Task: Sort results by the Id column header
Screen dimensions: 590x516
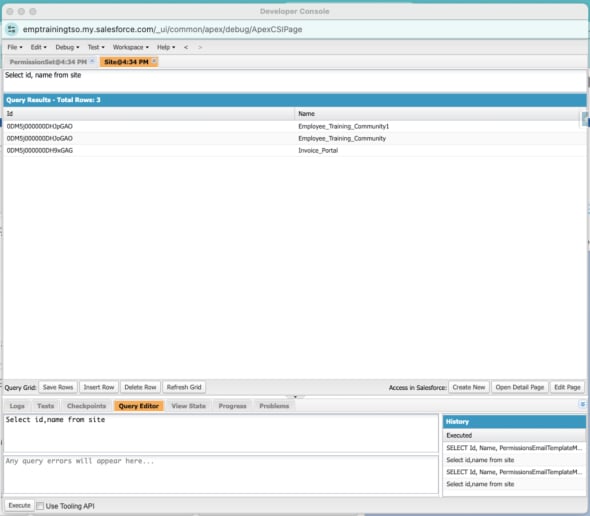Action: tap(149, 113)
